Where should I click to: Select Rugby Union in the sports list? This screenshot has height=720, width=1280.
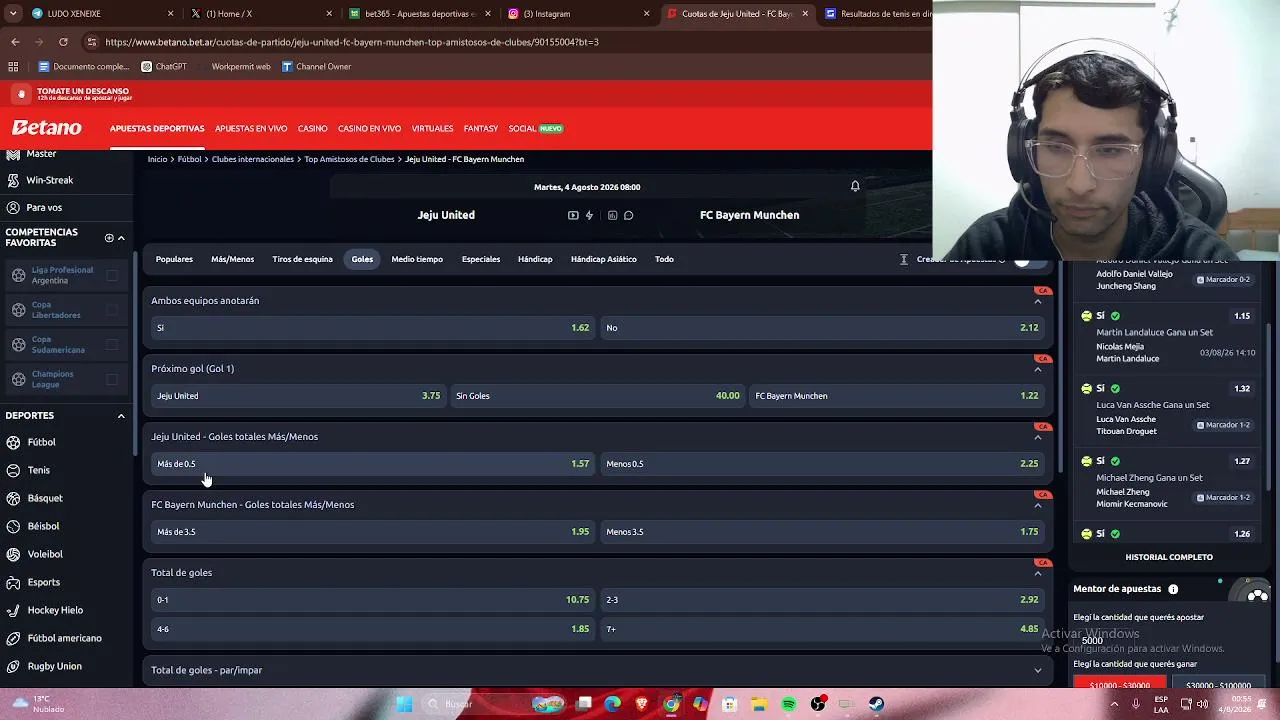tap(55, 666)
